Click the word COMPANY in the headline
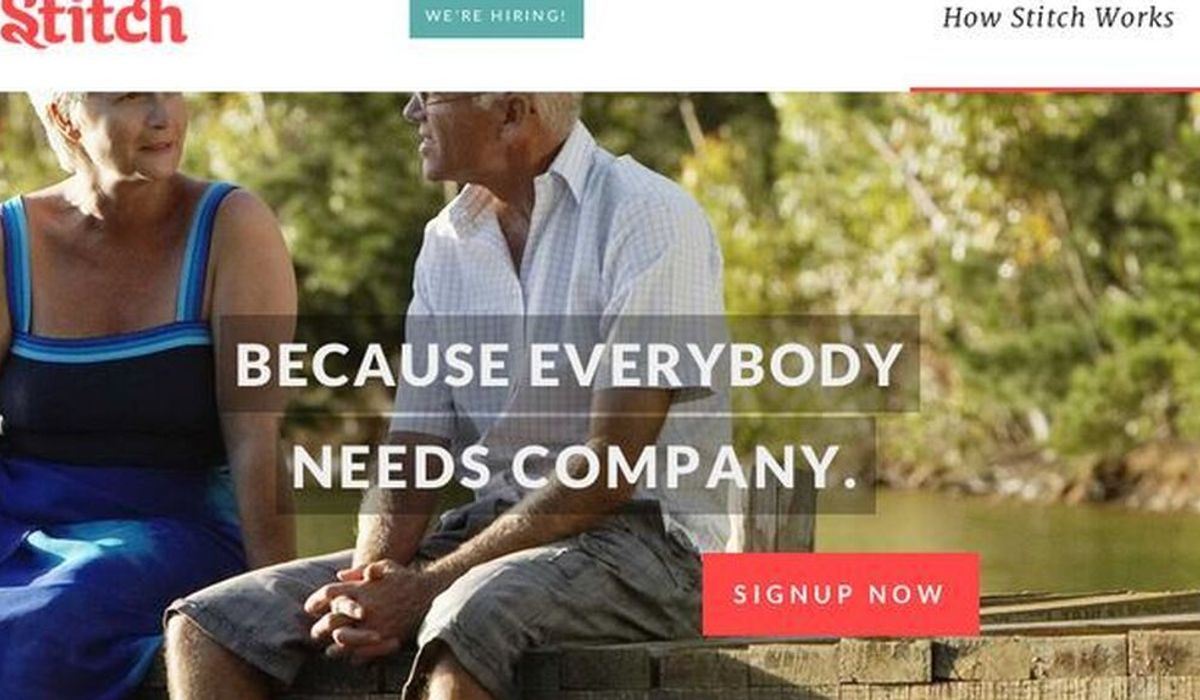 pos(683,466)
